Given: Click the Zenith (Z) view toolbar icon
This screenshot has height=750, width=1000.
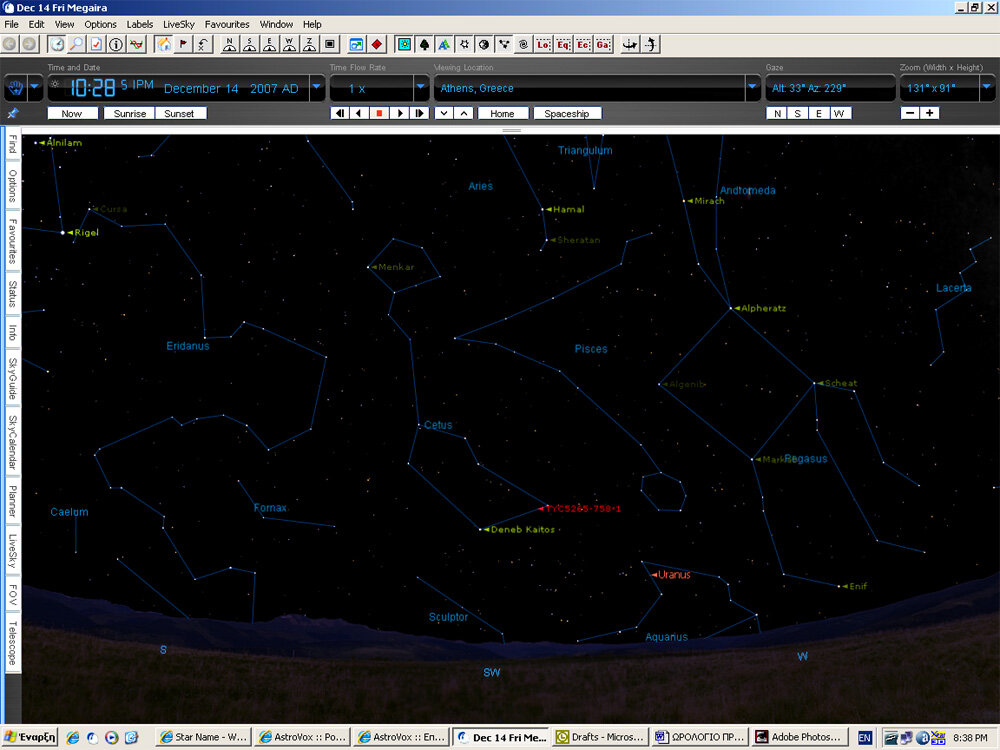Looking at the screenshot, I should tap(309, 44).
